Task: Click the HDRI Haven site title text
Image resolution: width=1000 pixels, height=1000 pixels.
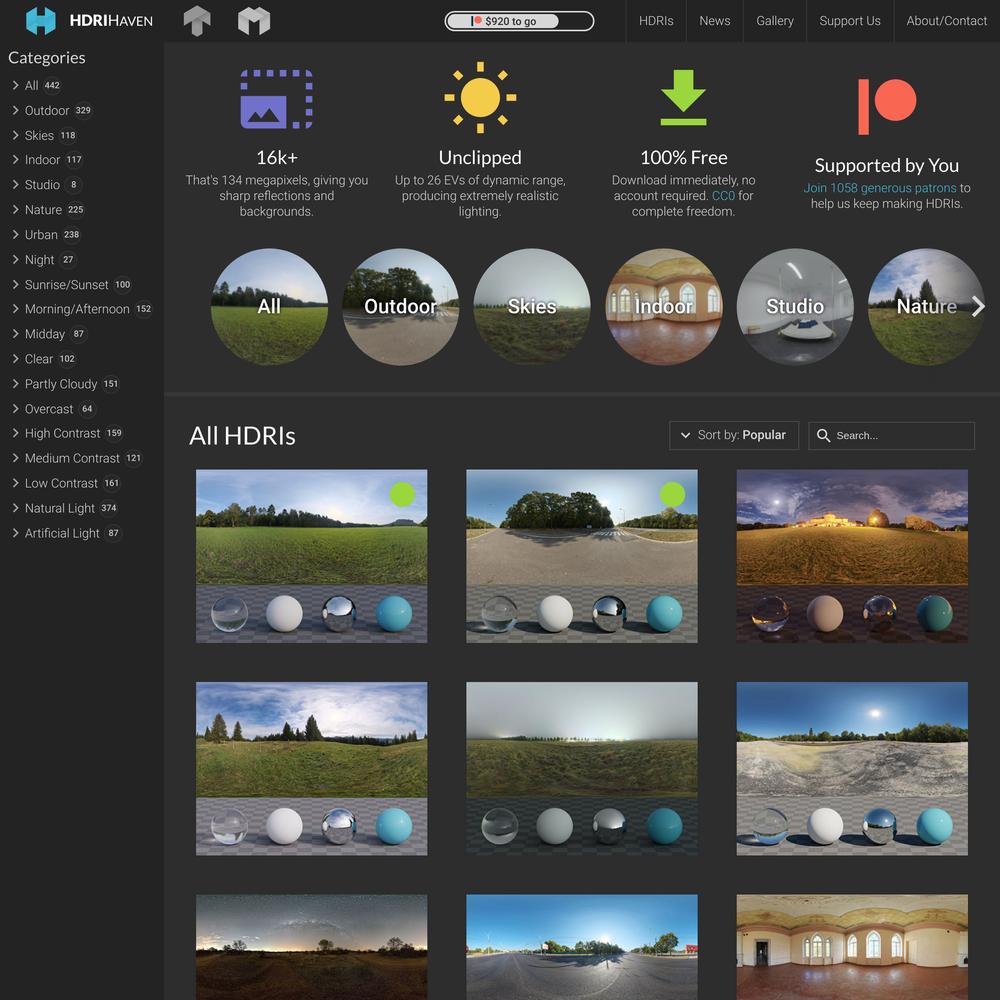Action: coord(111,21)
